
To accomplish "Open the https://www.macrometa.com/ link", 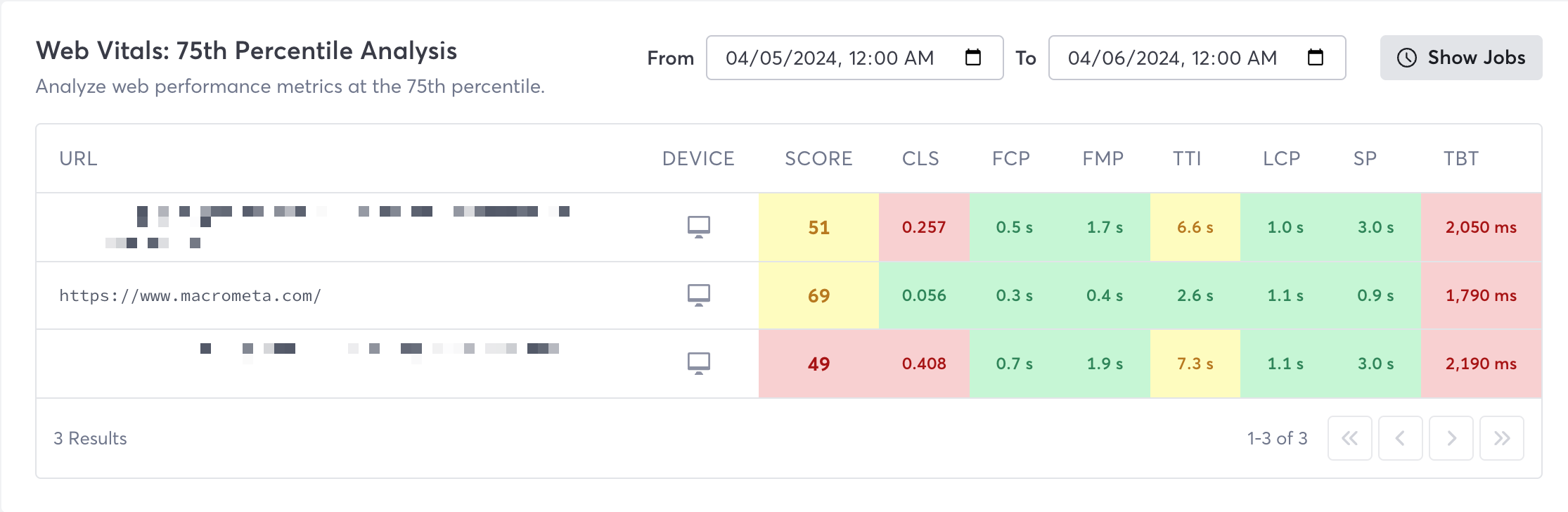I will [190, 295].
